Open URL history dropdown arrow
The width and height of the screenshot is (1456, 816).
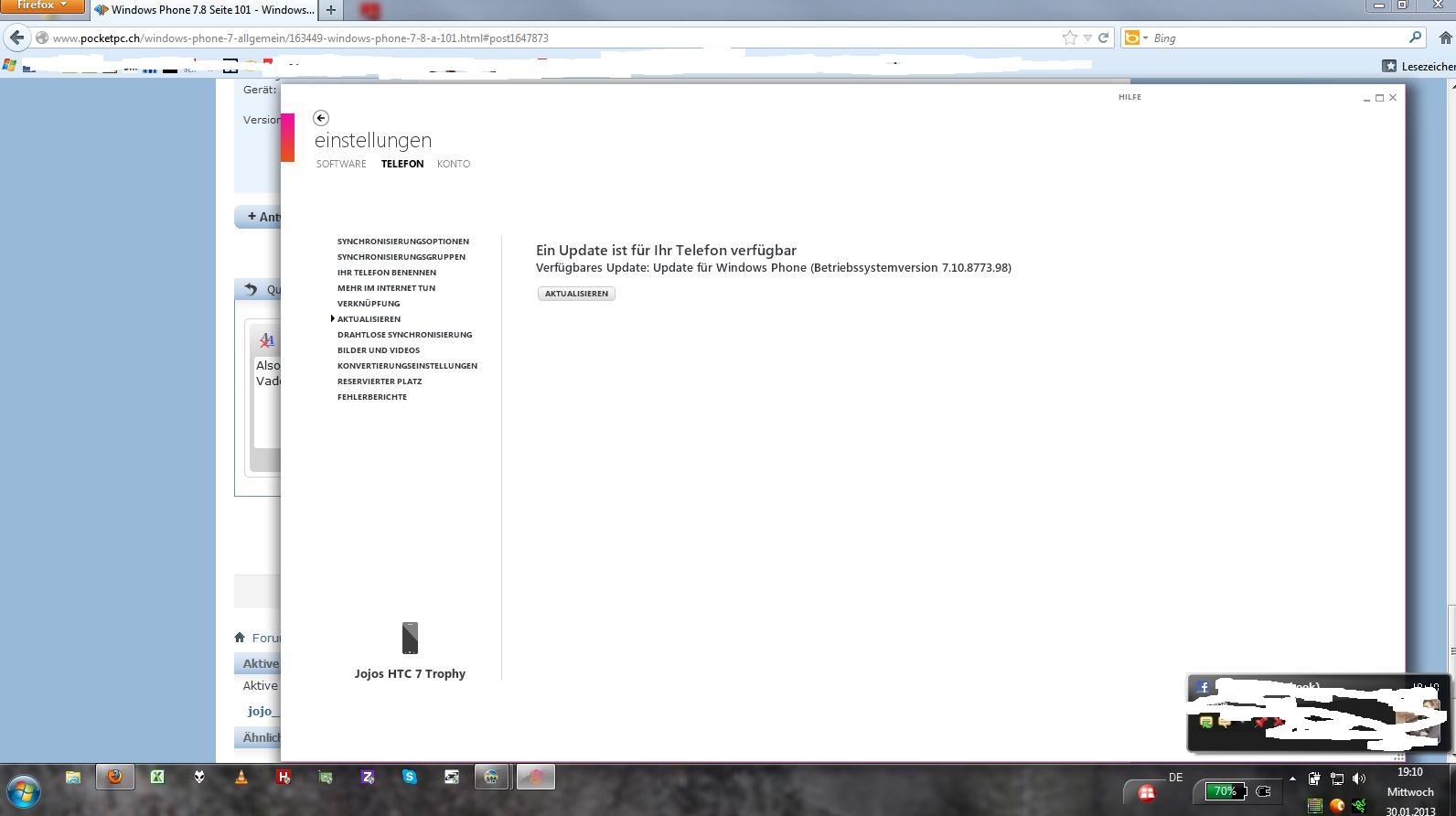coord(1087,38)
